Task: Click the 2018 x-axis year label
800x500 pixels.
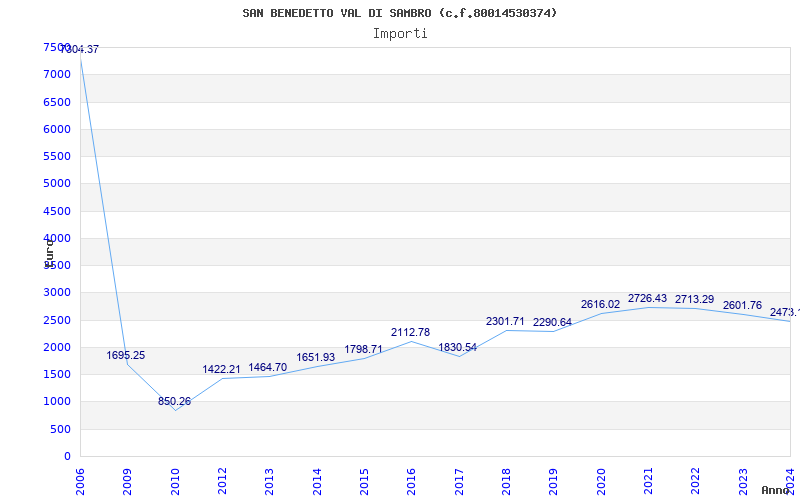Action: coord(506,482)
